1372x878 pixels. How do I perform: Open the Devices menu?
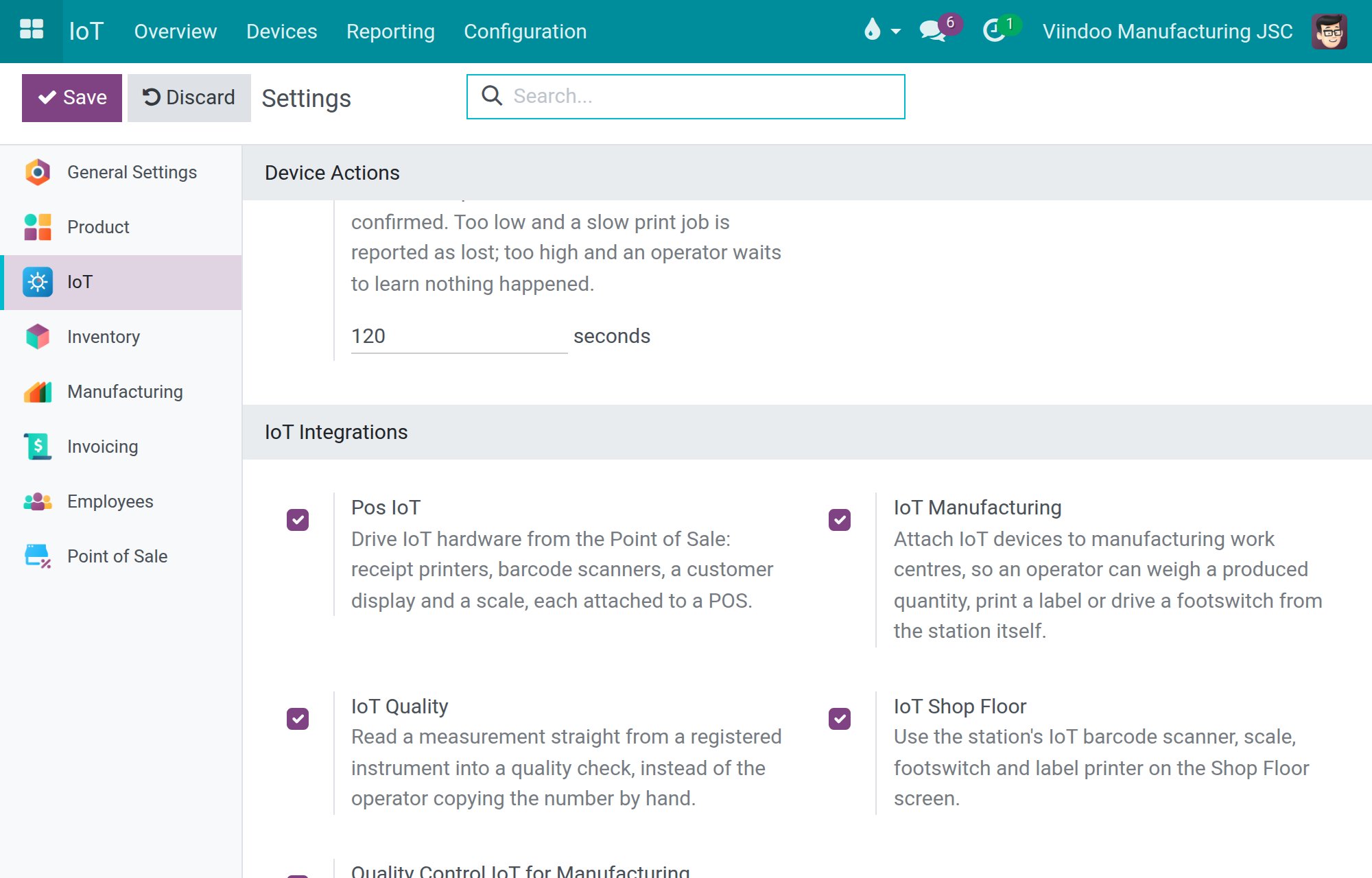[x=282, y=32]
